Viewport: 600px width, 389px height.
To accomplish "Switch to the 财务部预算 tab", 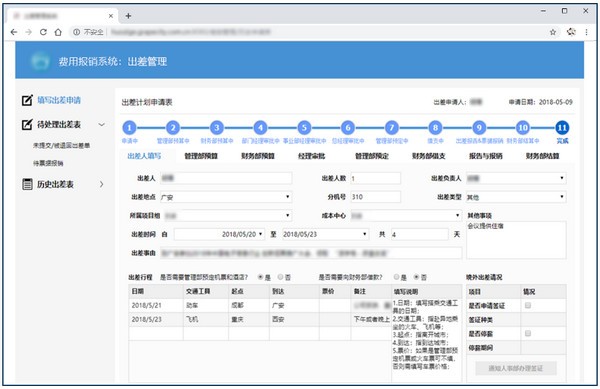I will (258, 156).
